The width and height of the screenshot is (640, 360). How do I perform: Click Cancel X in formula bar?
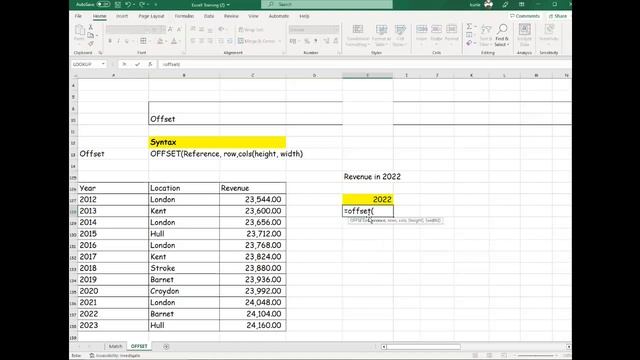click(124, 64)
